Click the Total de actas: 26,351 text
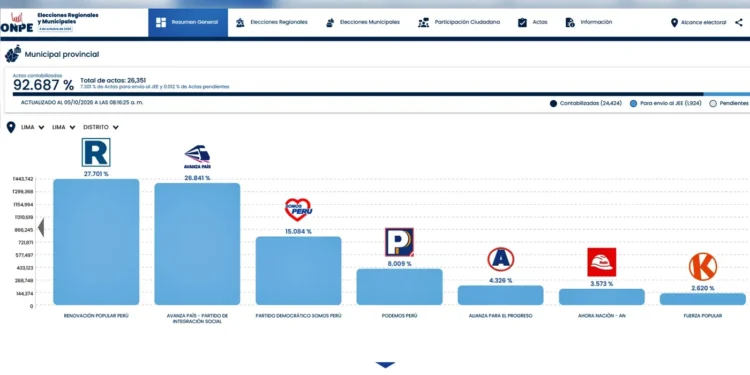Image resolution: width=750 pixels, height=375 pixels. tap(113, 80)
